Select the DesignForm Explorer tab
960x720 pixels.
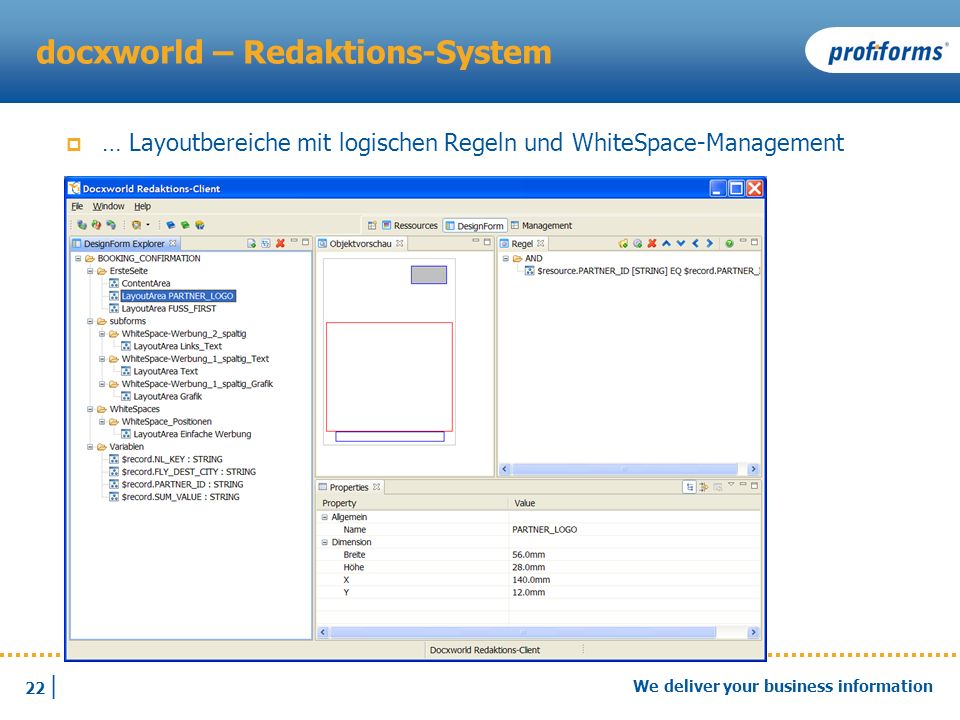[x=124, y=244]
